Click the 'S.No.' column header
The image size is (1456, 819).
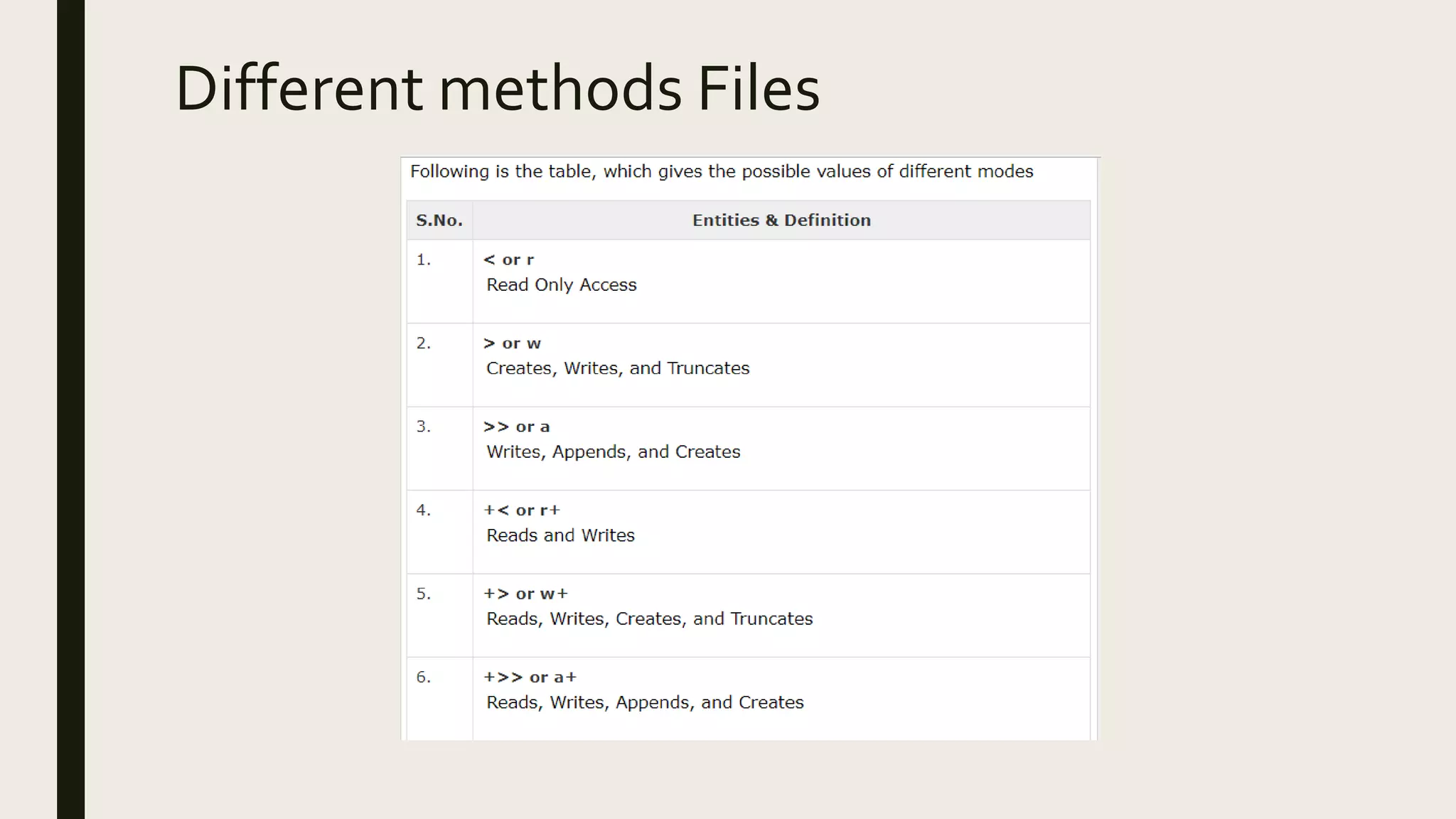click(x=439, y=220)
